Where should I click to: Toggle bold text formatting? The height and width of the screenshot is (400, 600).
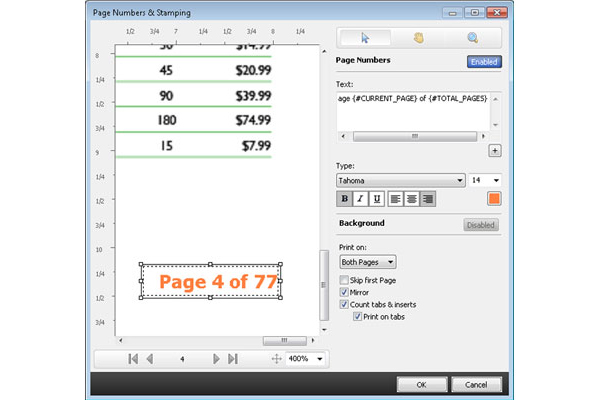(347, 199)
